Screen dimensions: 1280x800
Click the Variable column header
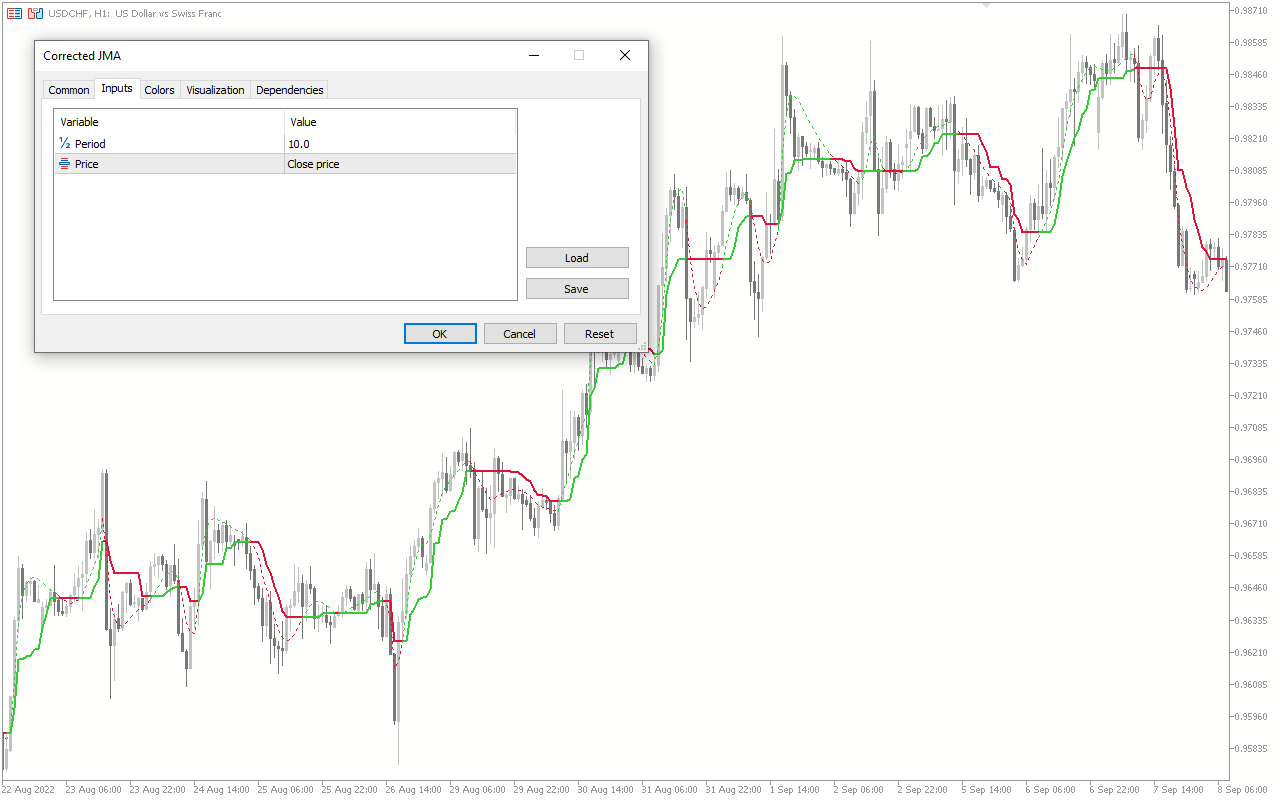pos(170,122)
